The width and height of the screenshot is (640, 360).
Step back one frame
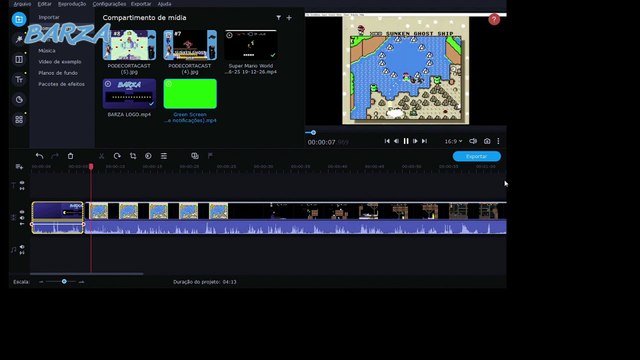click(396, 141)
